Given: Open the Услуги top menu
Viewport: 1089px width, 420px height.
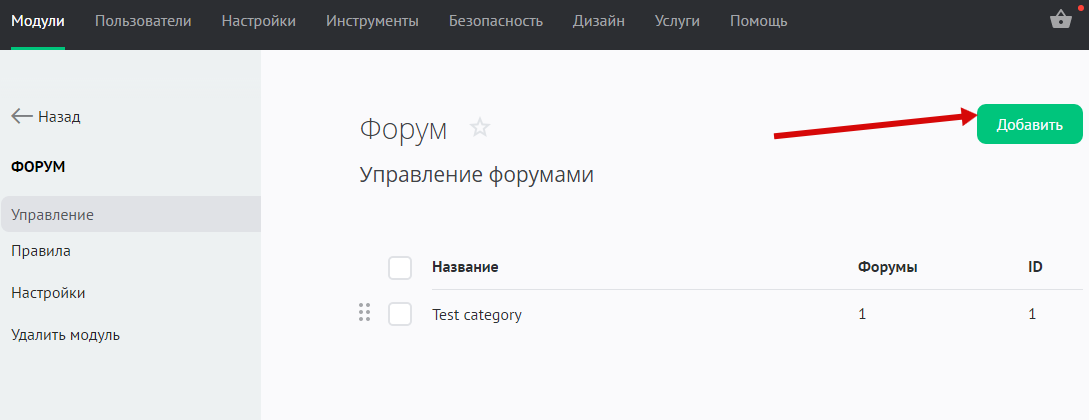Looking at the screenshot, I should click(x=677, y=21).
